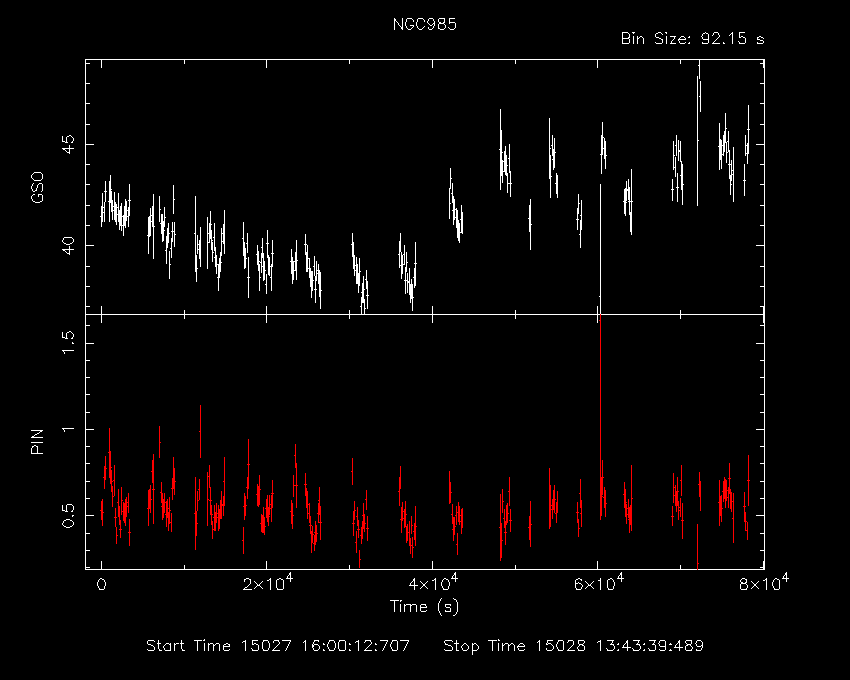
Task: Click the PIN tick label 1.5
Action: 68,343
